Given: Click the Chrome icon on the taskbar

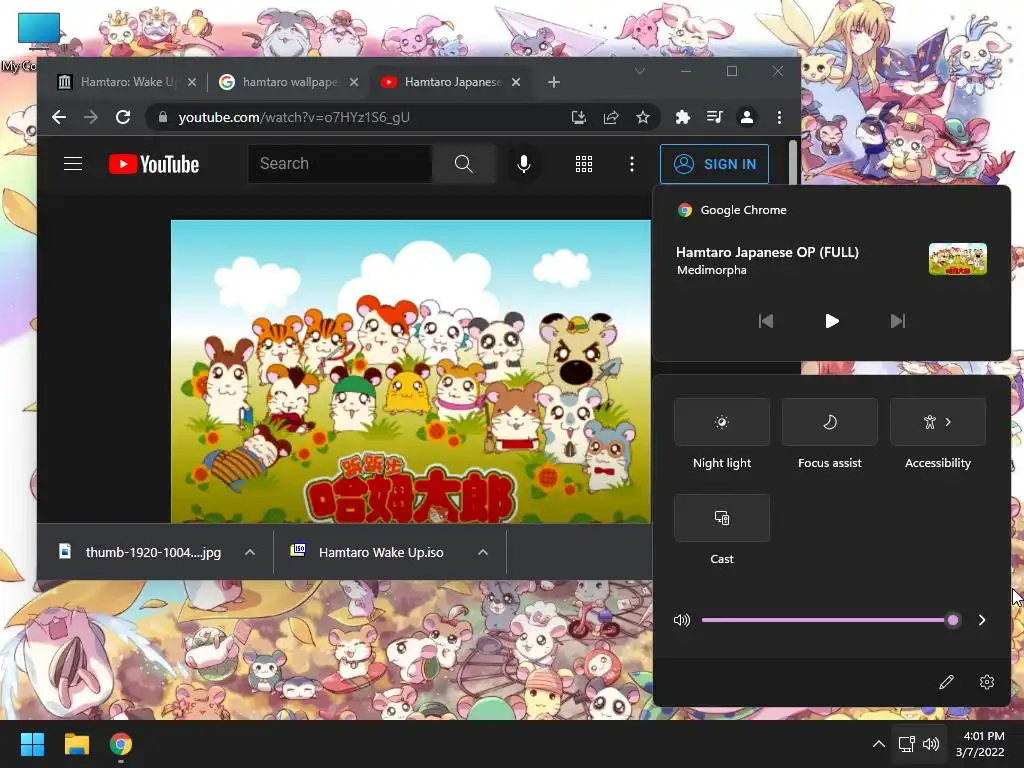Looking at the screenshot, I should pyautogui.click(x=121, y=744).
